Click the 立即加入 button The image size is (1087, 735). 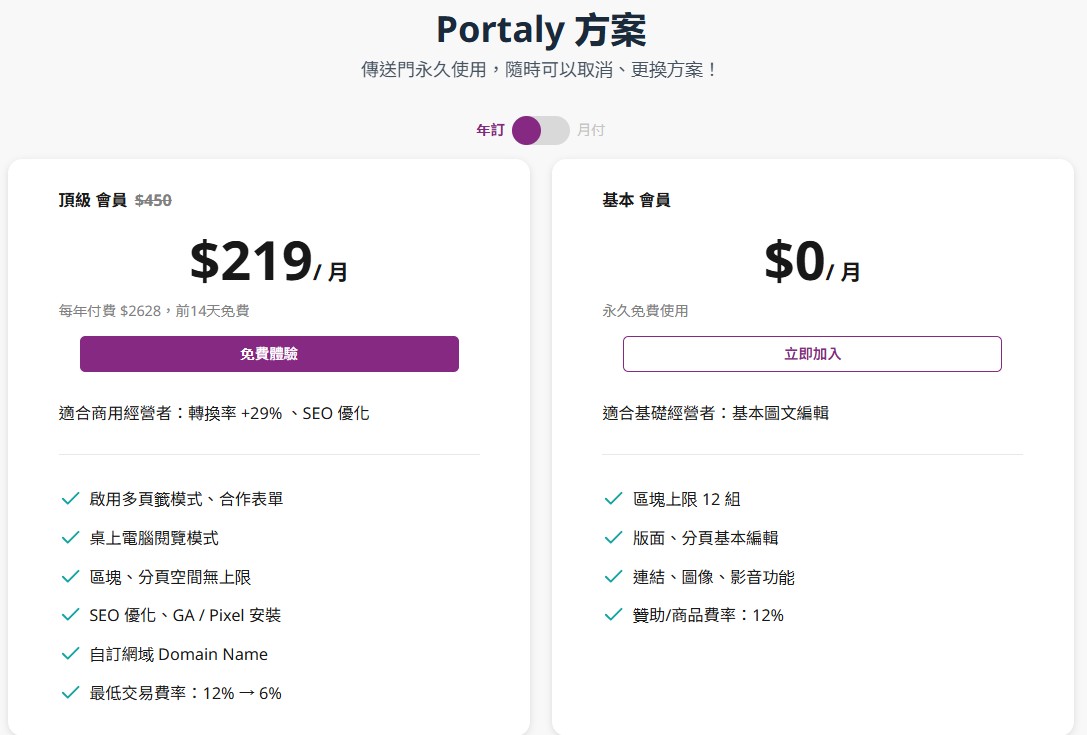click(x=812, y=353)
